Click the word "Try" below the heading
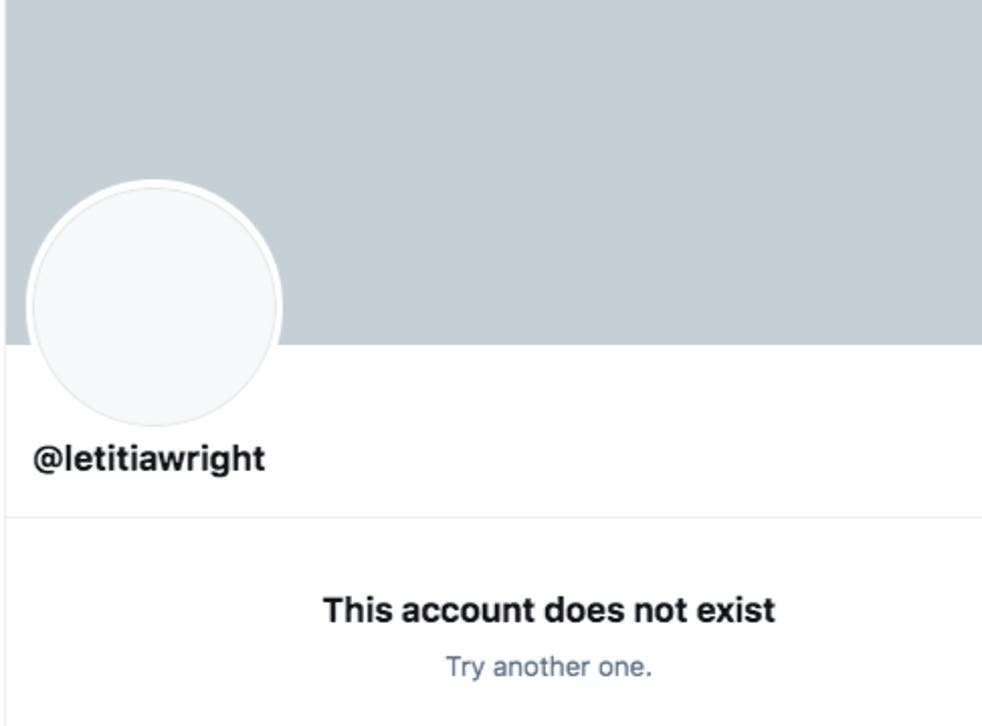The height and width of the screenshot is (726, 982). point(465,667)
